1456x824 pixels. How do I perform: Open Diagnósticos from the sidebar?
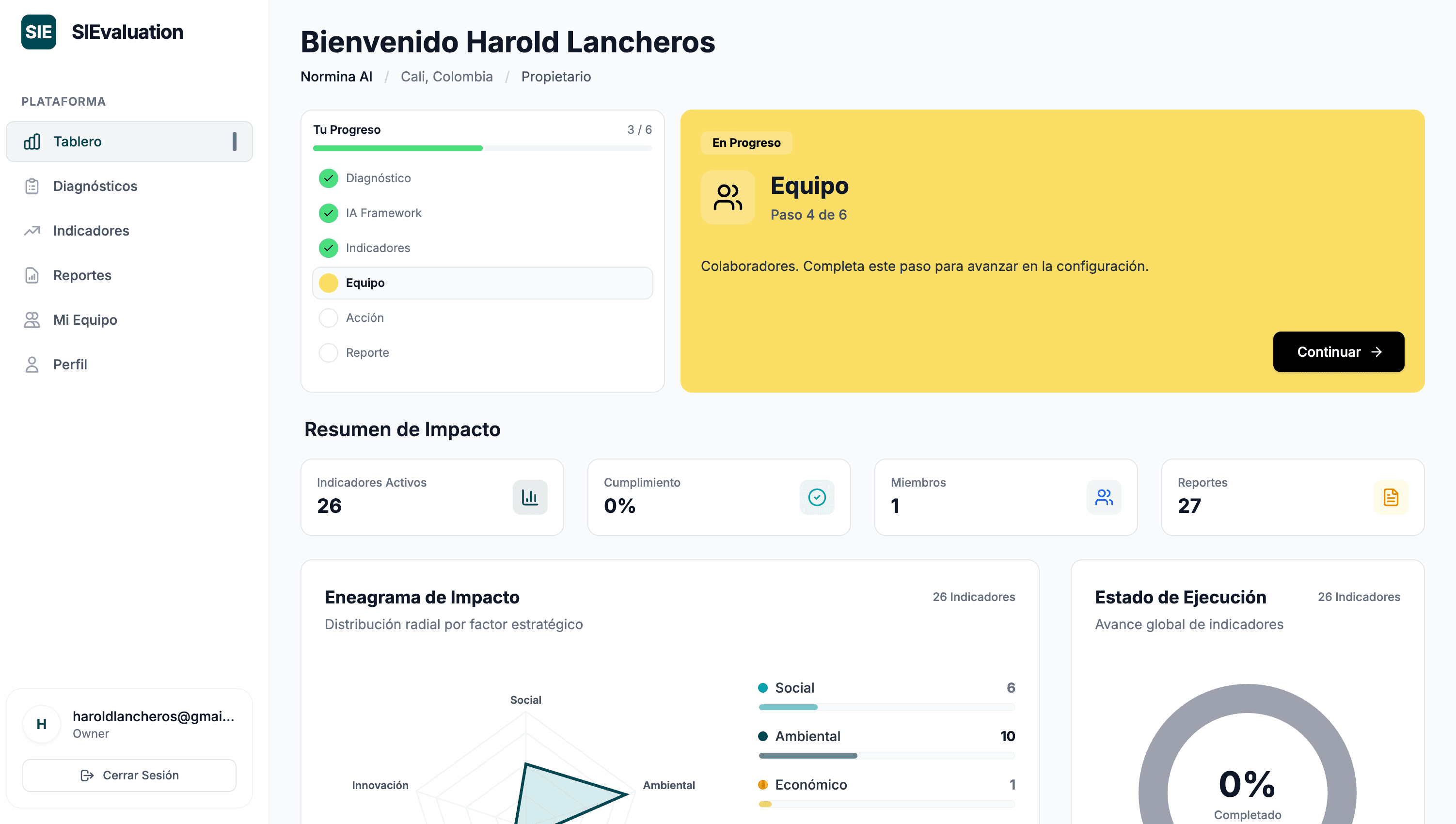(95, 186)
